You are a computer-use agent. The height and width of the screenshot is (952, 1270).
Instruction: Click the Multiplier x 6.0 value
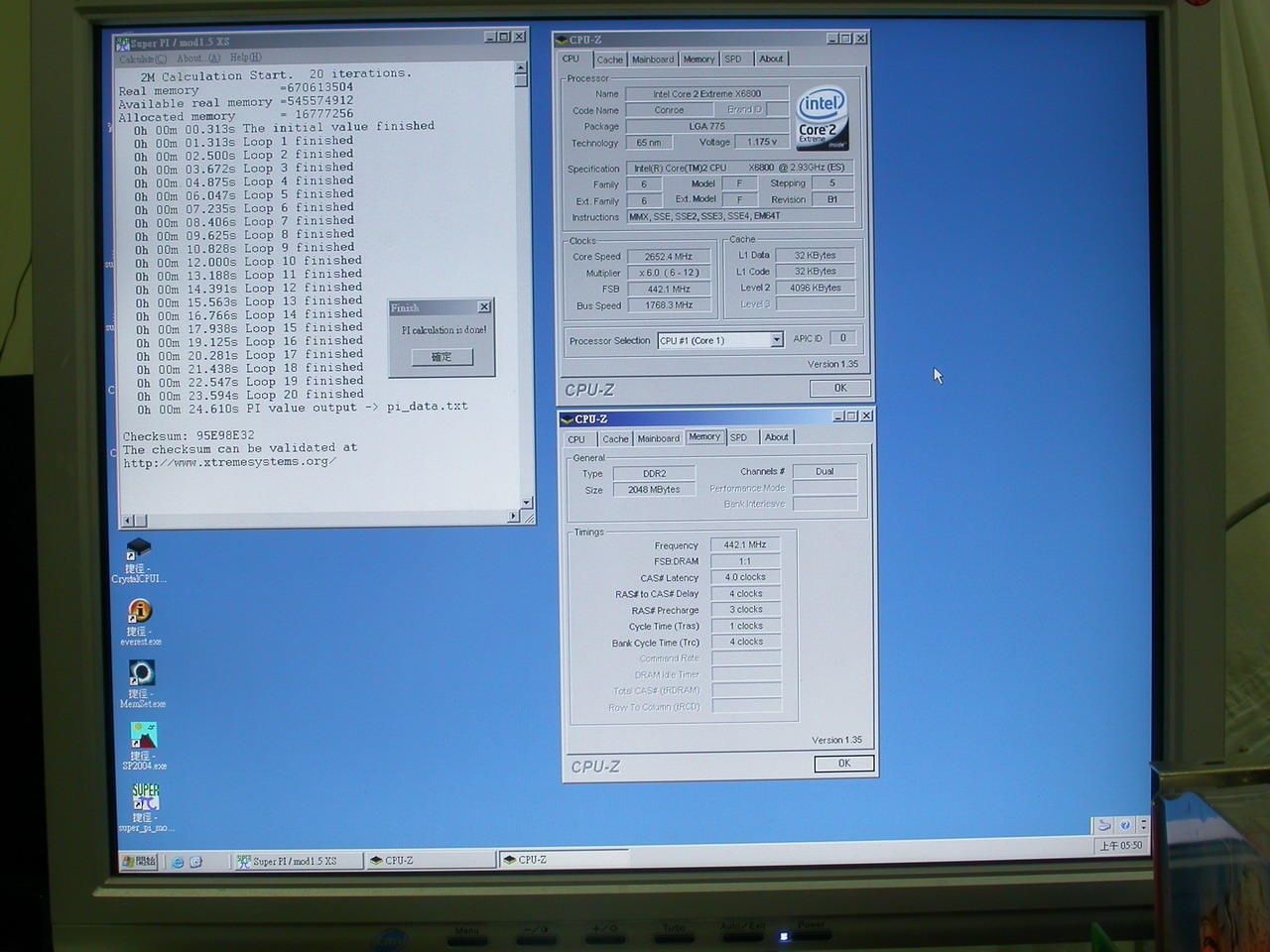coord(669,273)
